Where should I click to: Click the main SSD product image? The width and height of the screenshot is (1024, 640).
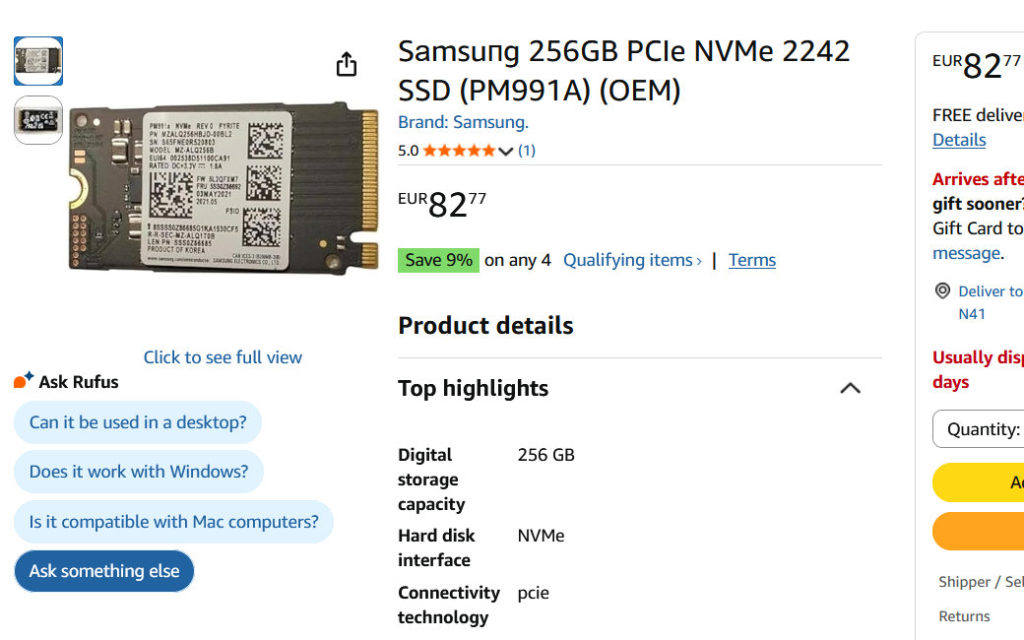pos(223,190)
